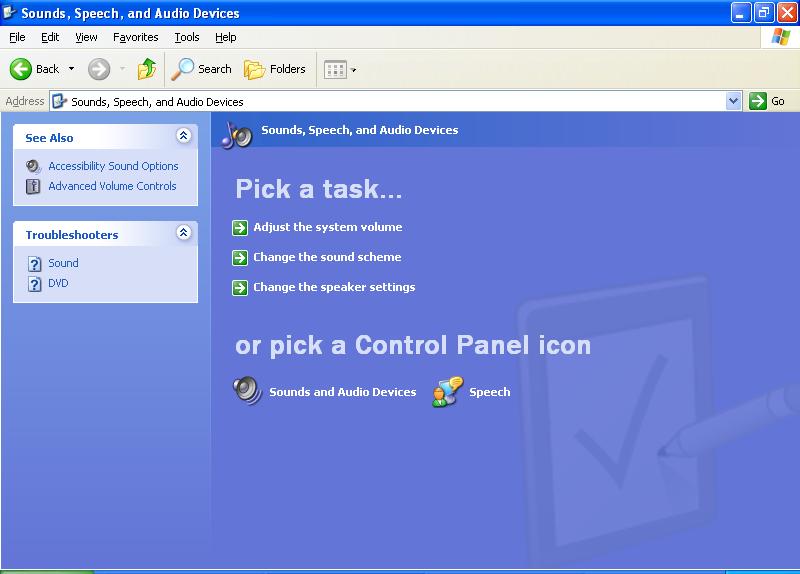This screenshot has height=574, width=800.
Task: Click the green Go arrow button
Action: pos(758,101)
